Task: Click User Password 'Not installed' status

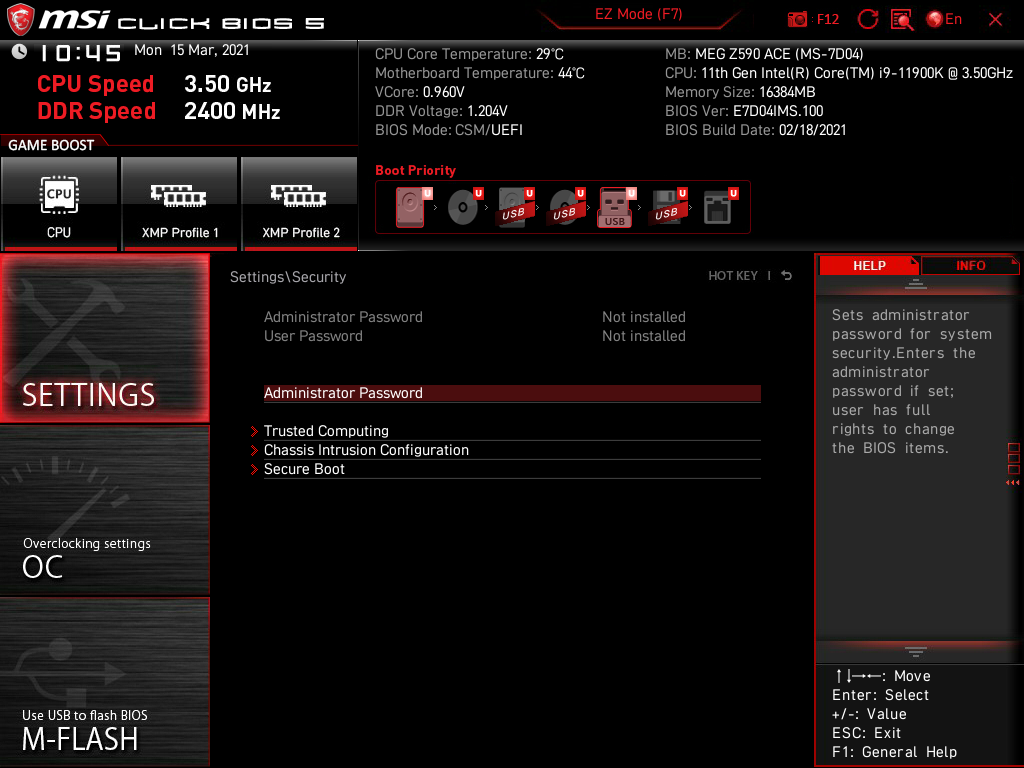Action: point(644,336)
